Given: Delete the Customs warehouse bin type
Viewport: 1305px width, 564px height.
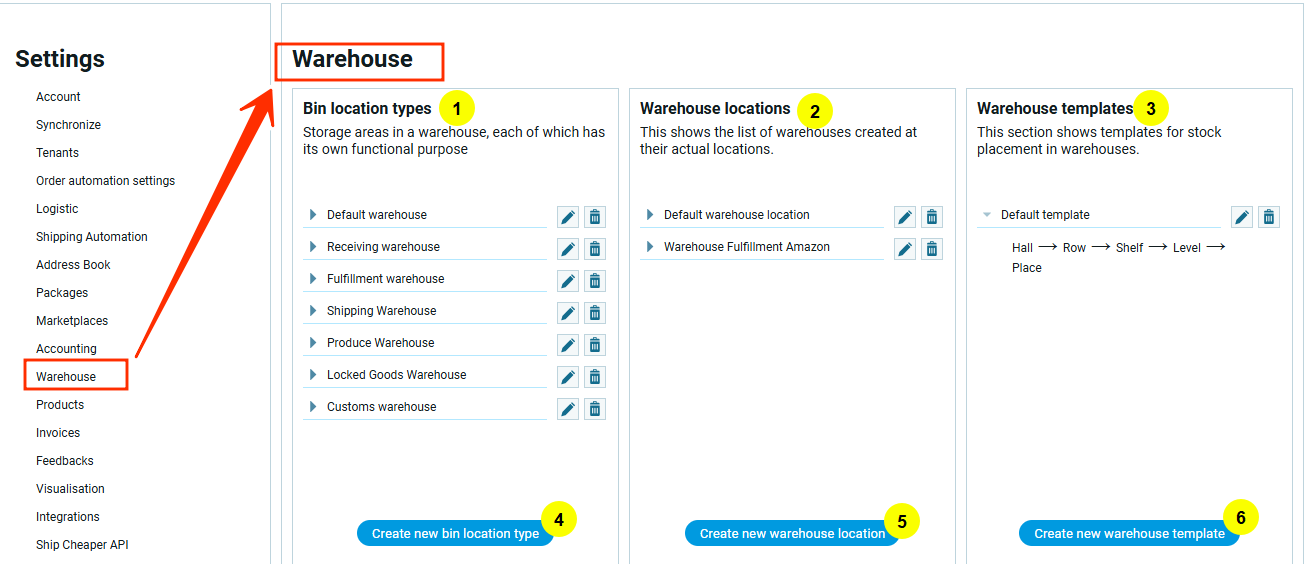Looking at the screenshot, I should (x=595, y=409).
